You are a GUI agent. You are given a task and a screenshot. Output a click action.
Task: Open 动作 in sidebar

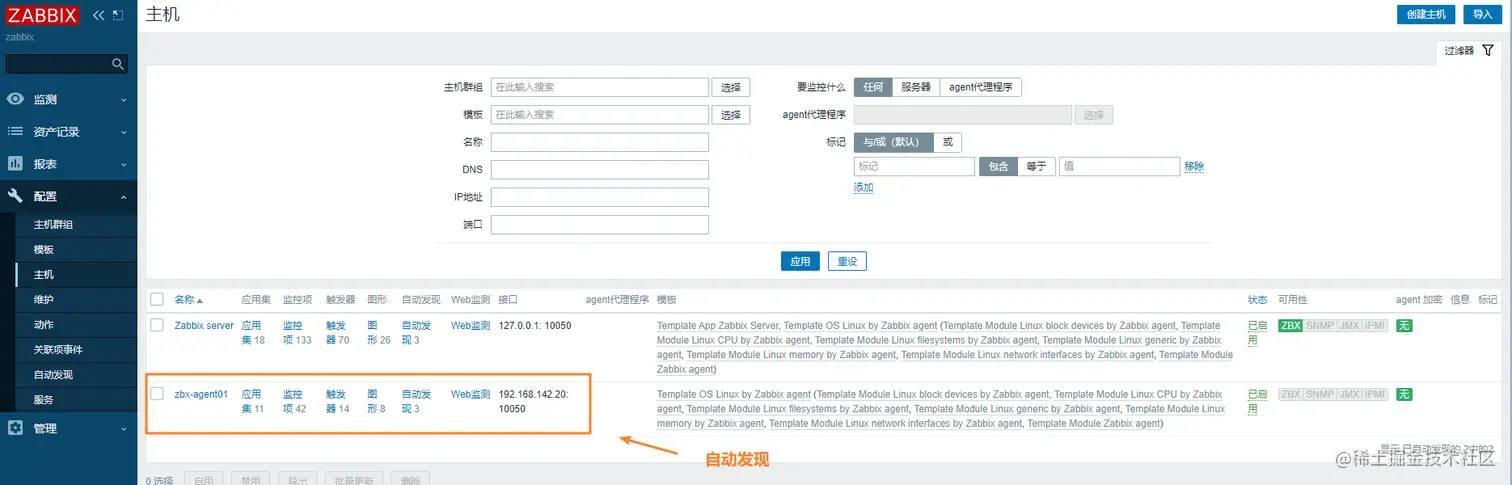43,324
